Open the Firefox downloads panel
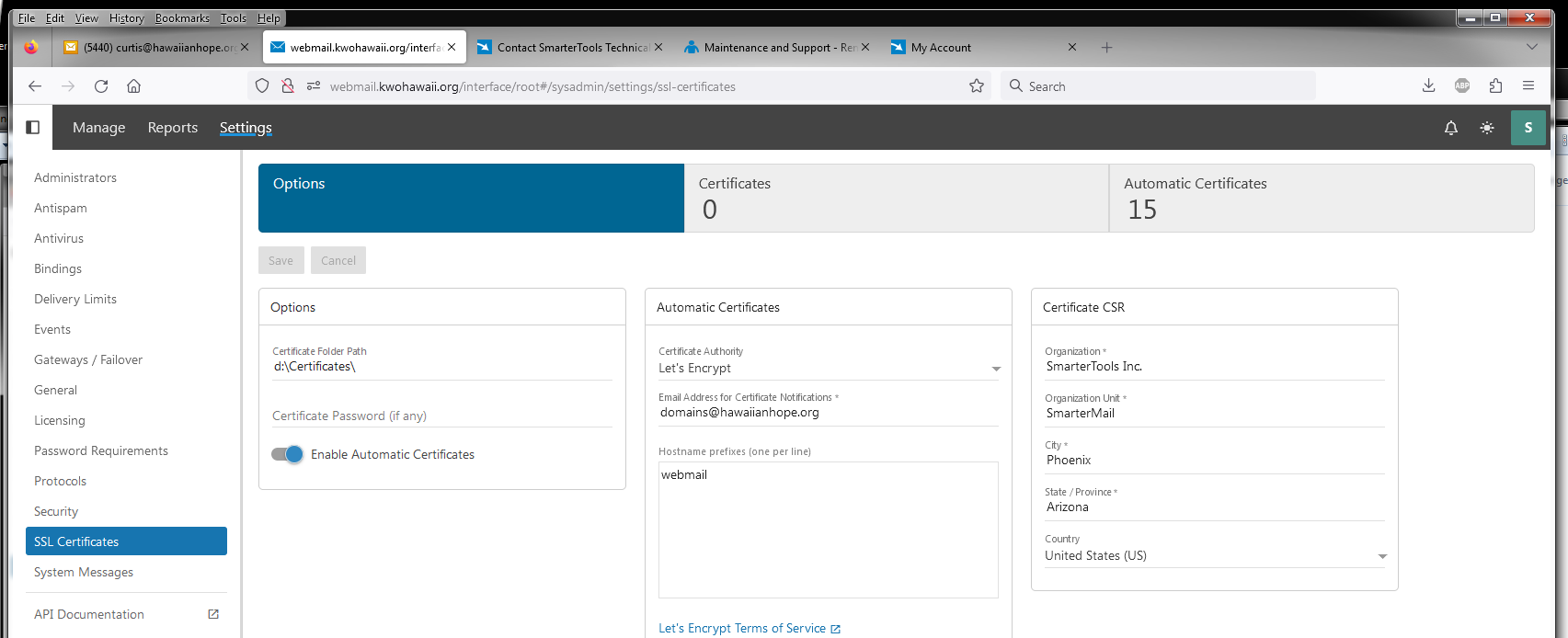The width and height of the screenshot is (1568, 638). 1428,86
